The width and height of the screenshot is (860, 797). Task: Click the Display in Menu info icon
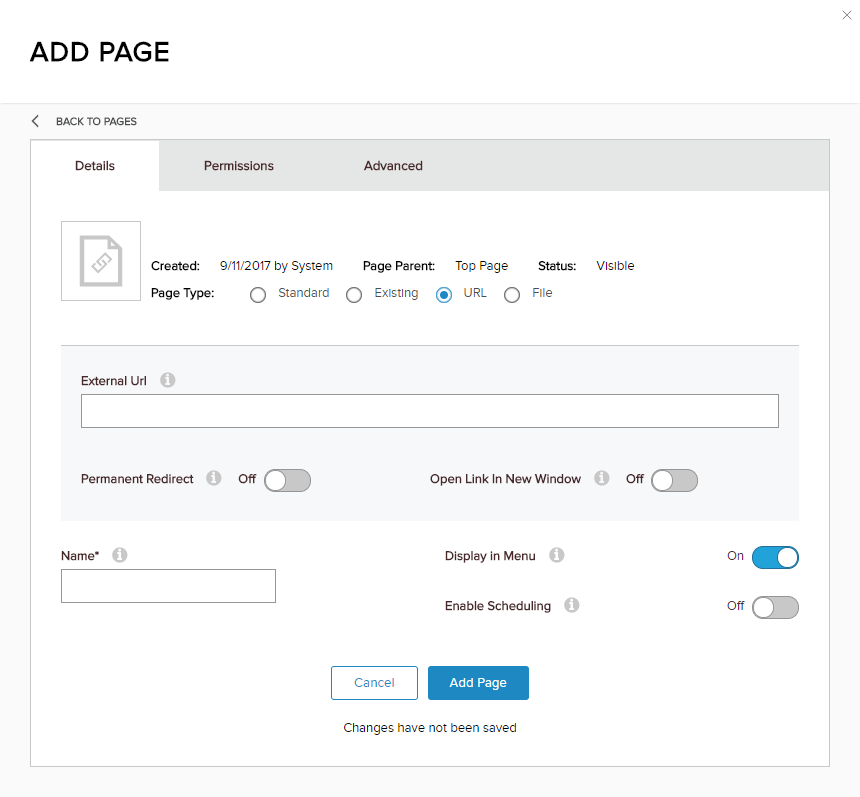[557, 555]
